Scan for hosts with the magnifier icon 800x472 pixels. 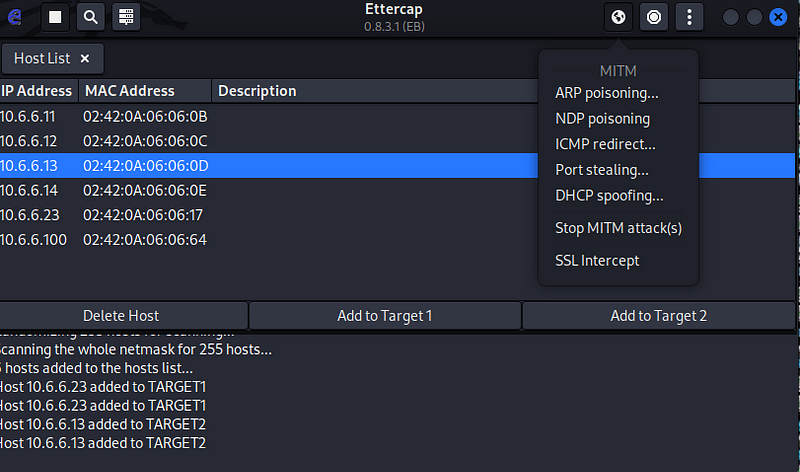[91, 17]
